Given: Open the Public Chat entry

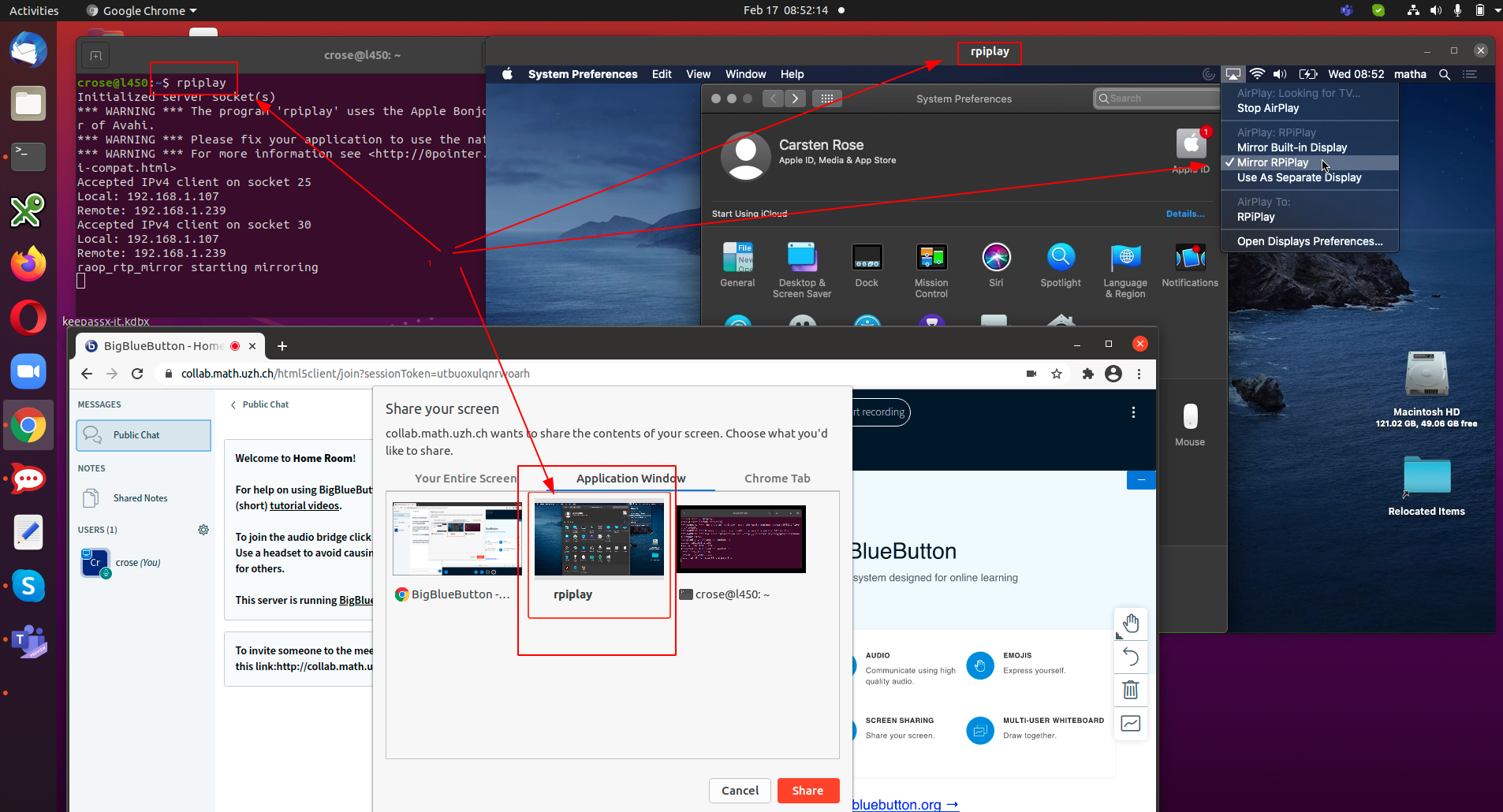Looking at the screenshot, I should tap(144, 435).
